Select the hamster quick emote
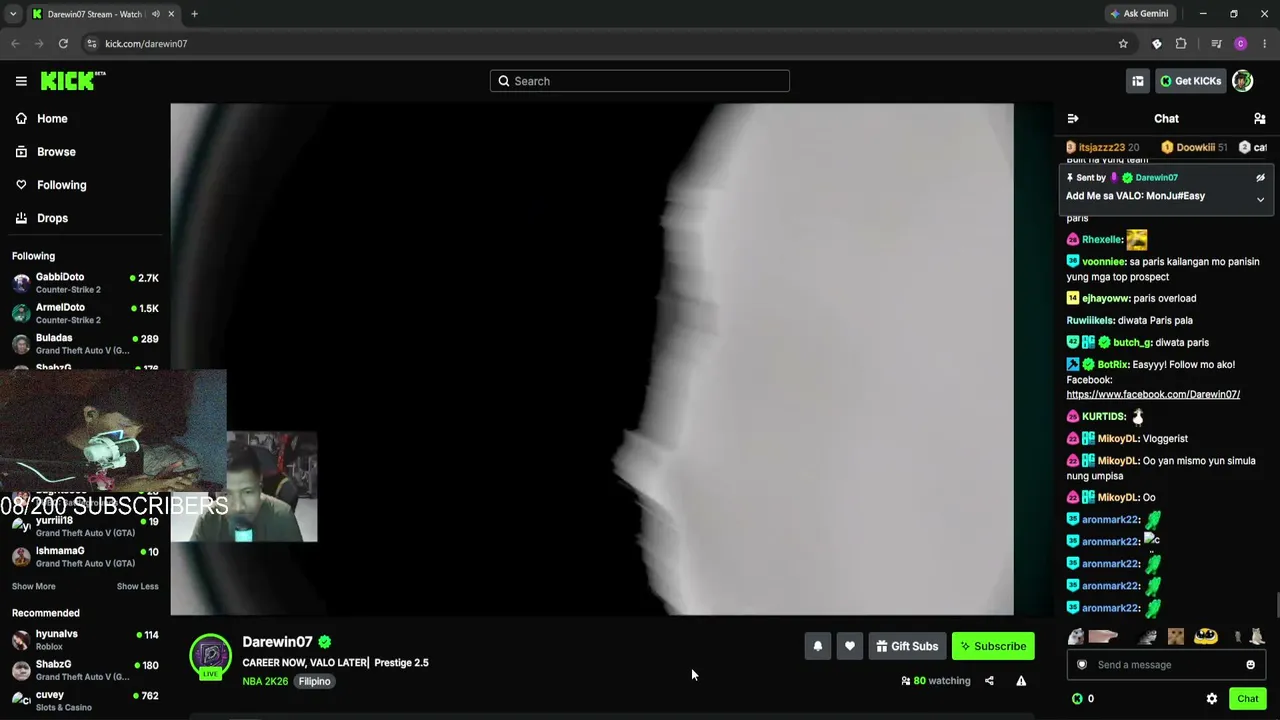1280x720 pixels. (x=1076, y=636)
